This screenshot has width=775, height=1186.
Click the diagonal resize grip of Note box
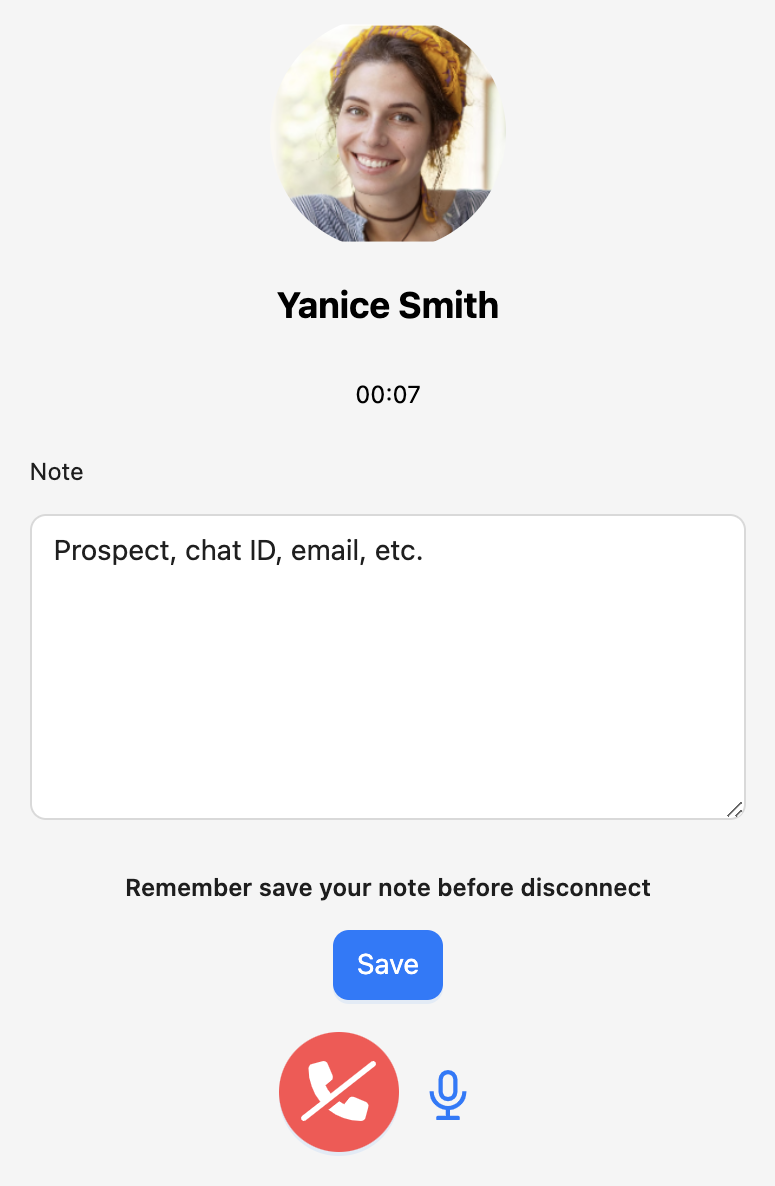tap(734, 809)
